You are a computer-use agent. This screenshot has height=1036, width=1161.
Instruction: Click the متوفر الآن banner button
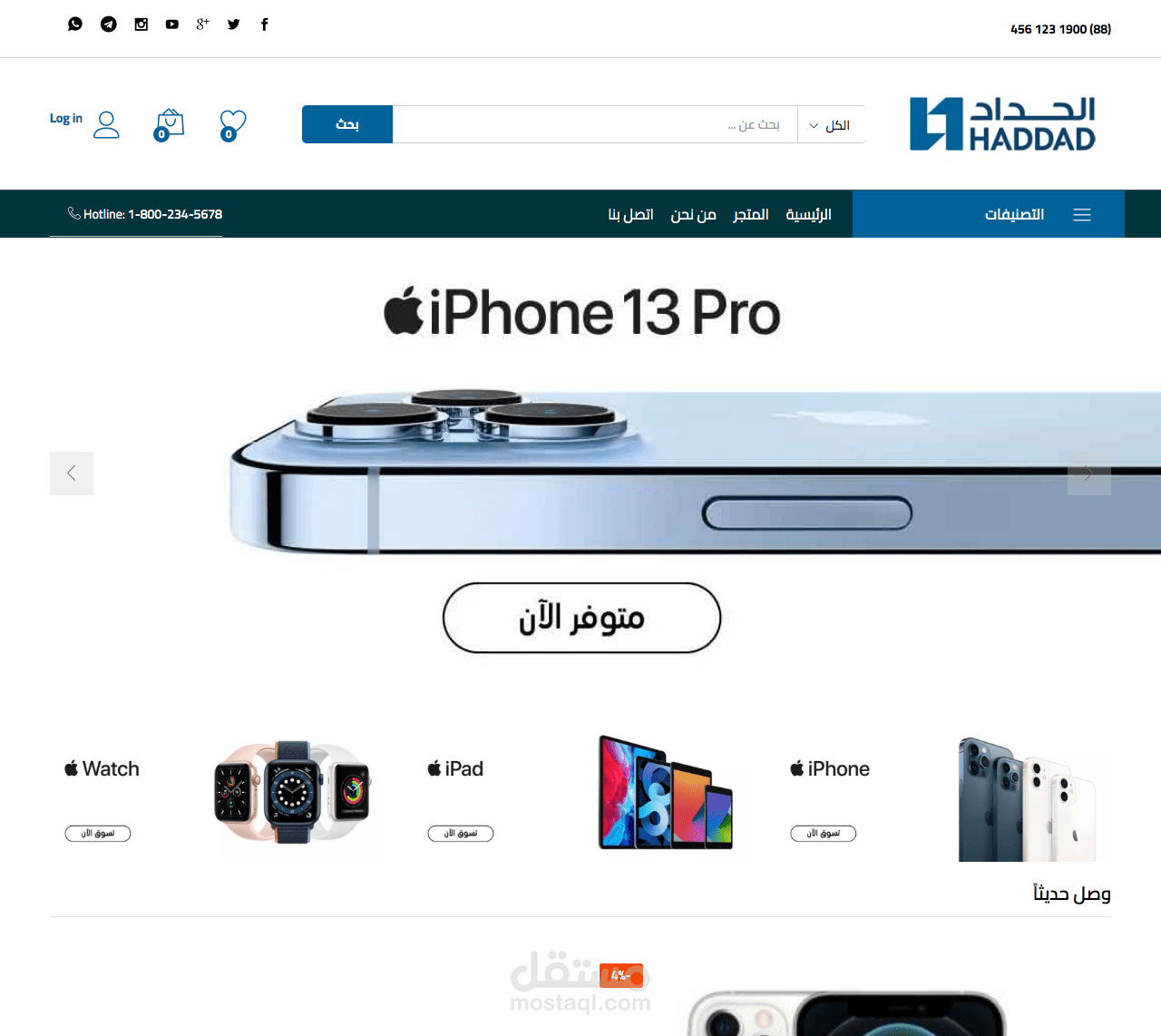coord(581,618)
